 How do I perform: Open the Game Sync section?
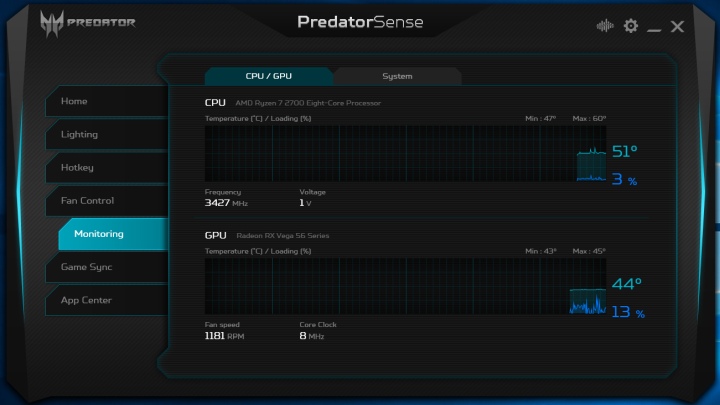click(107, 267)
